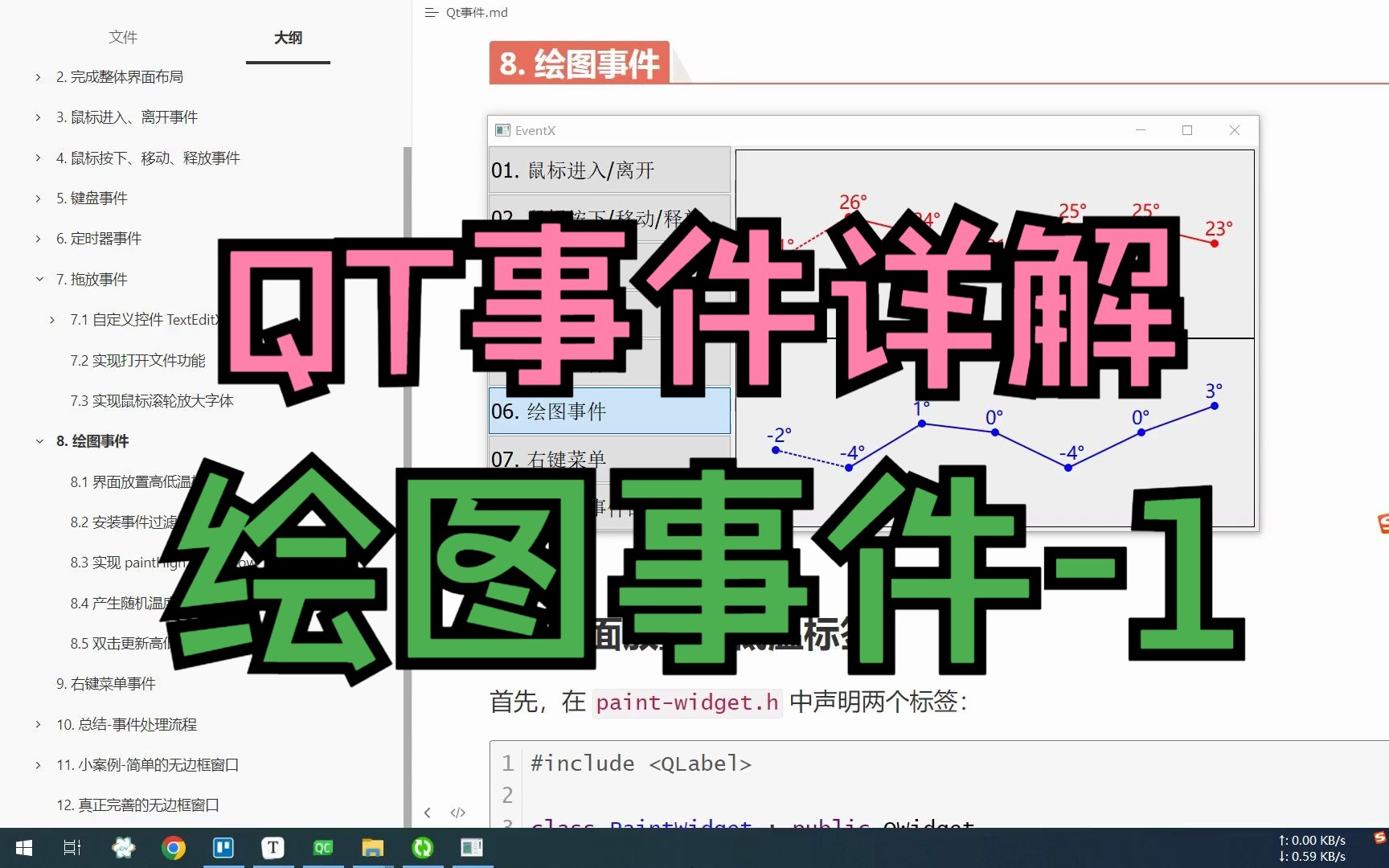The image size is (1389, 868).
Task: Click the green refresh app in the taskbar
Action: coord(423,848)
